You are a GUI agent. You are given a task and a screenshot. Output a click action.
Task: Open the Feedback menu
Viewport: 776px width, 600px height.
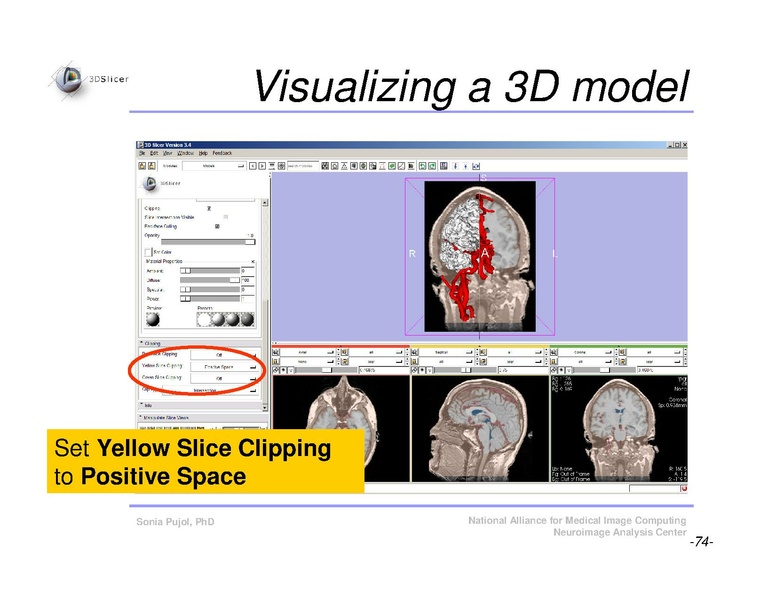pos(222,153)
